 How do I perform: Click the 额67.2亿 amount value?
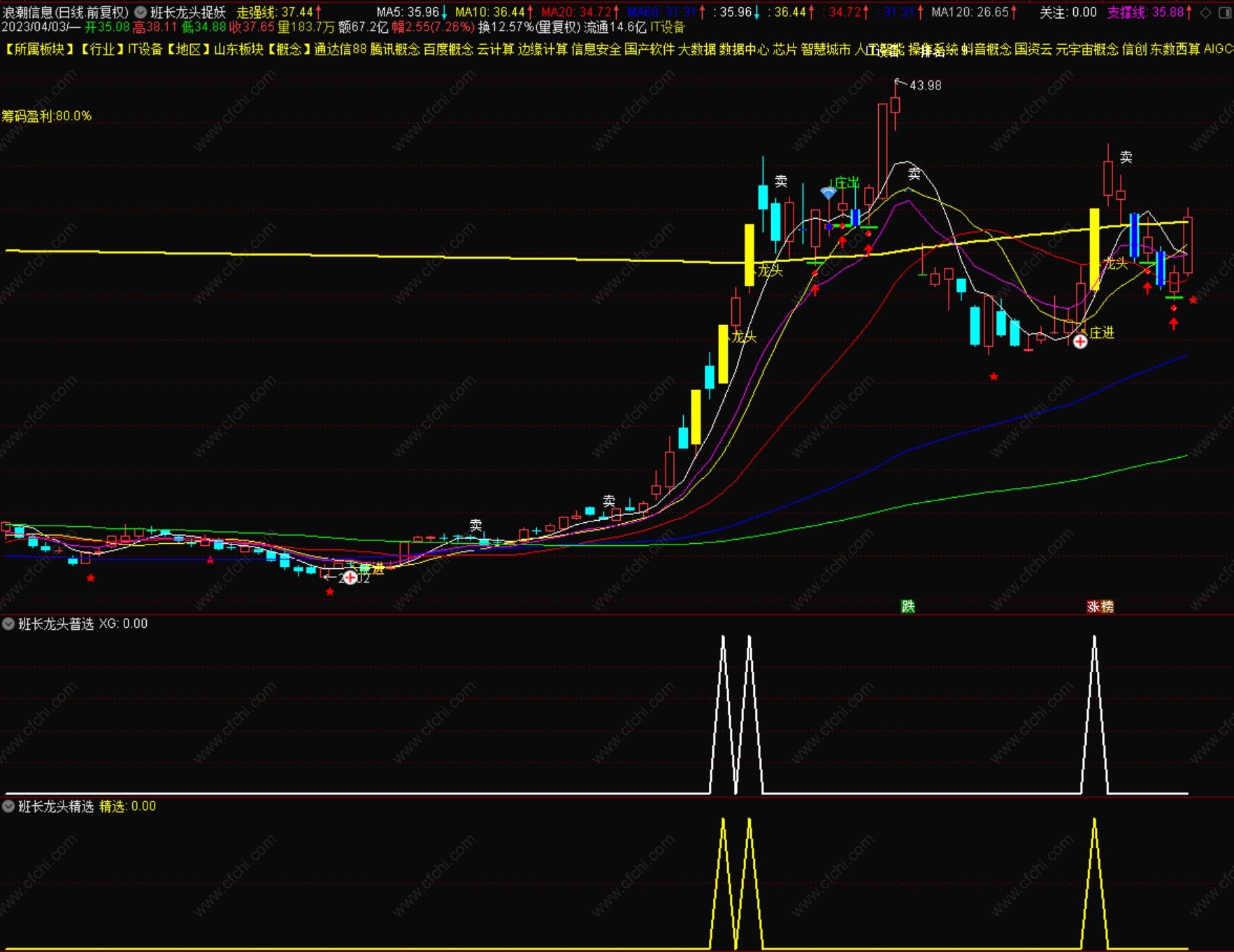(363, 27)
